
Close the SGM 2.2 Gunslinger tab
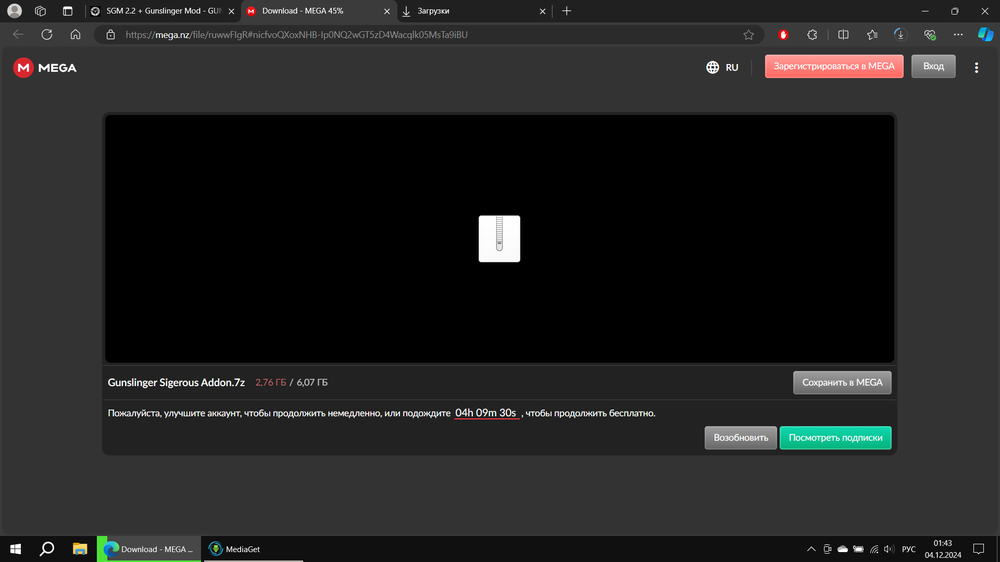click(x=232, y=11)
